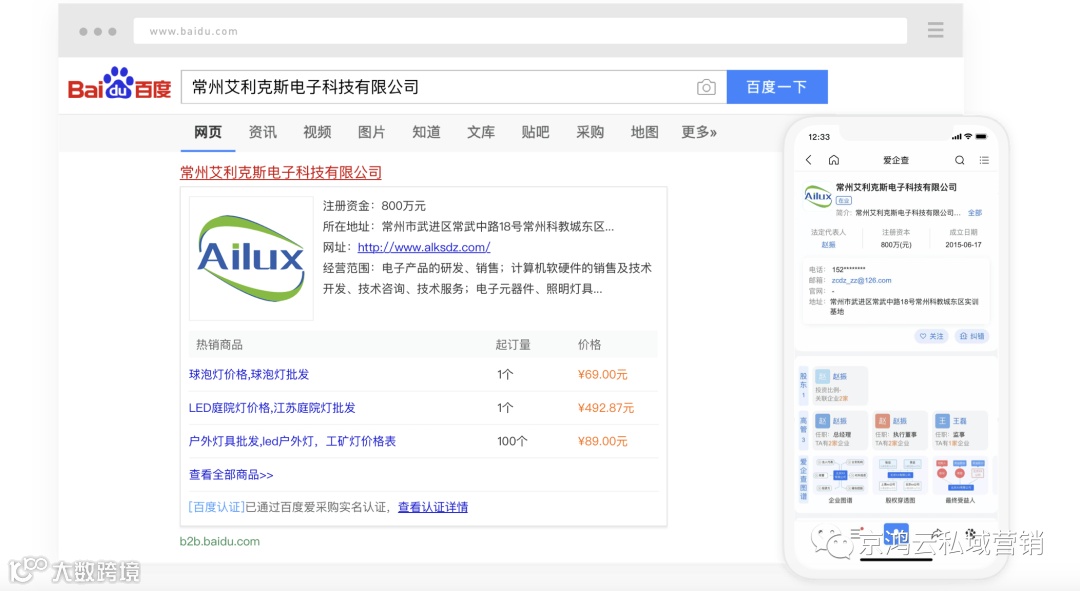1080x591 pixels.
Task: Open the 常州艾利克斯电子科技有限公司 result title
Action: [x=281, y=172]
